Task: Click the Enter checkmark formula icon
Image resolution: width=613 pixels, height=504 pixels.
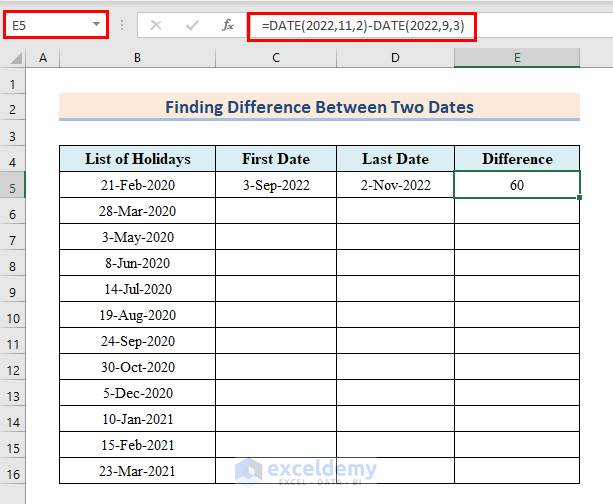Action: pyautogui.click(x=192, y=25)
